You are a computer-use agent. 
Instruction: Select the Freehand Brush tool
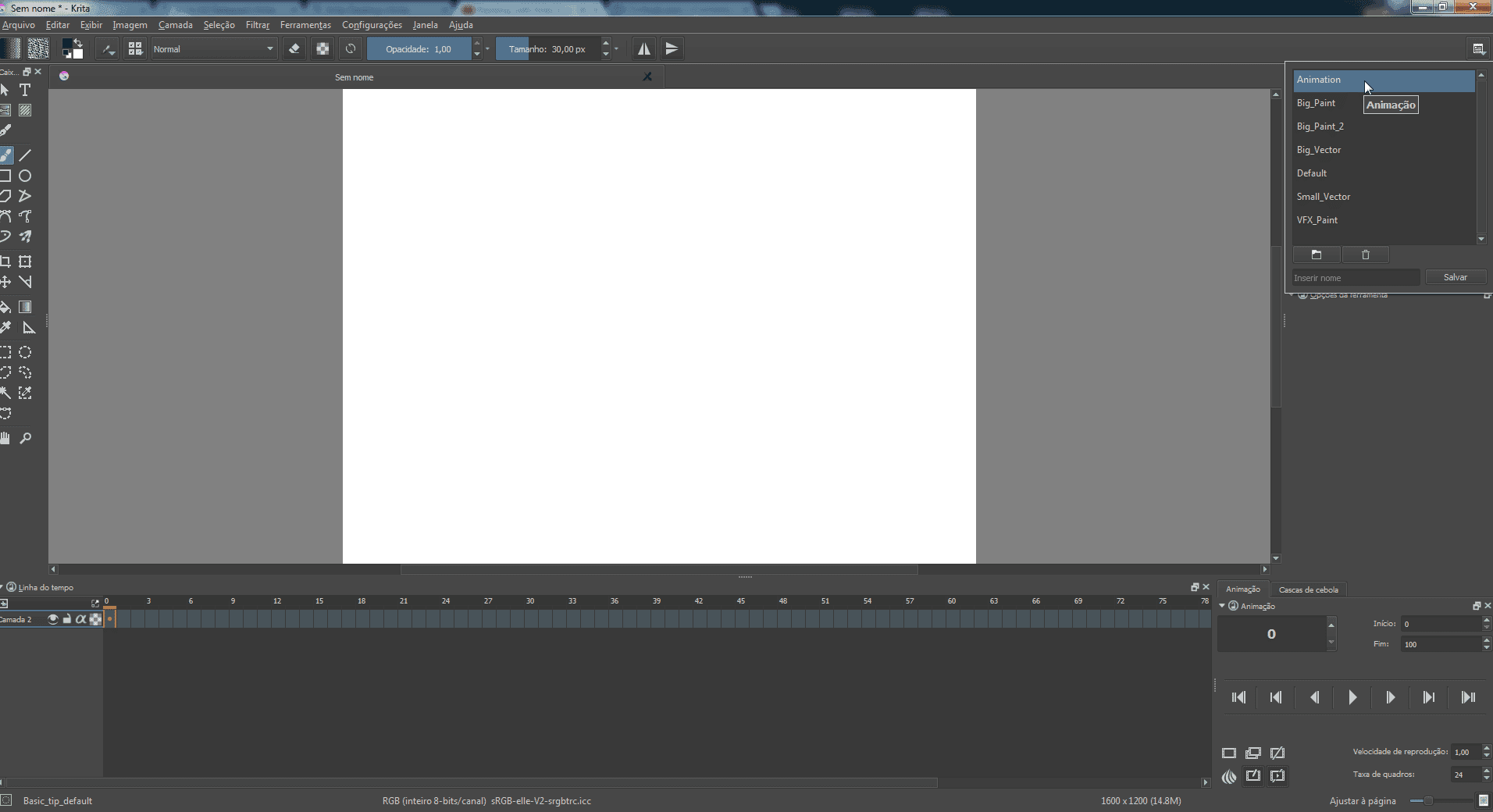7,155
